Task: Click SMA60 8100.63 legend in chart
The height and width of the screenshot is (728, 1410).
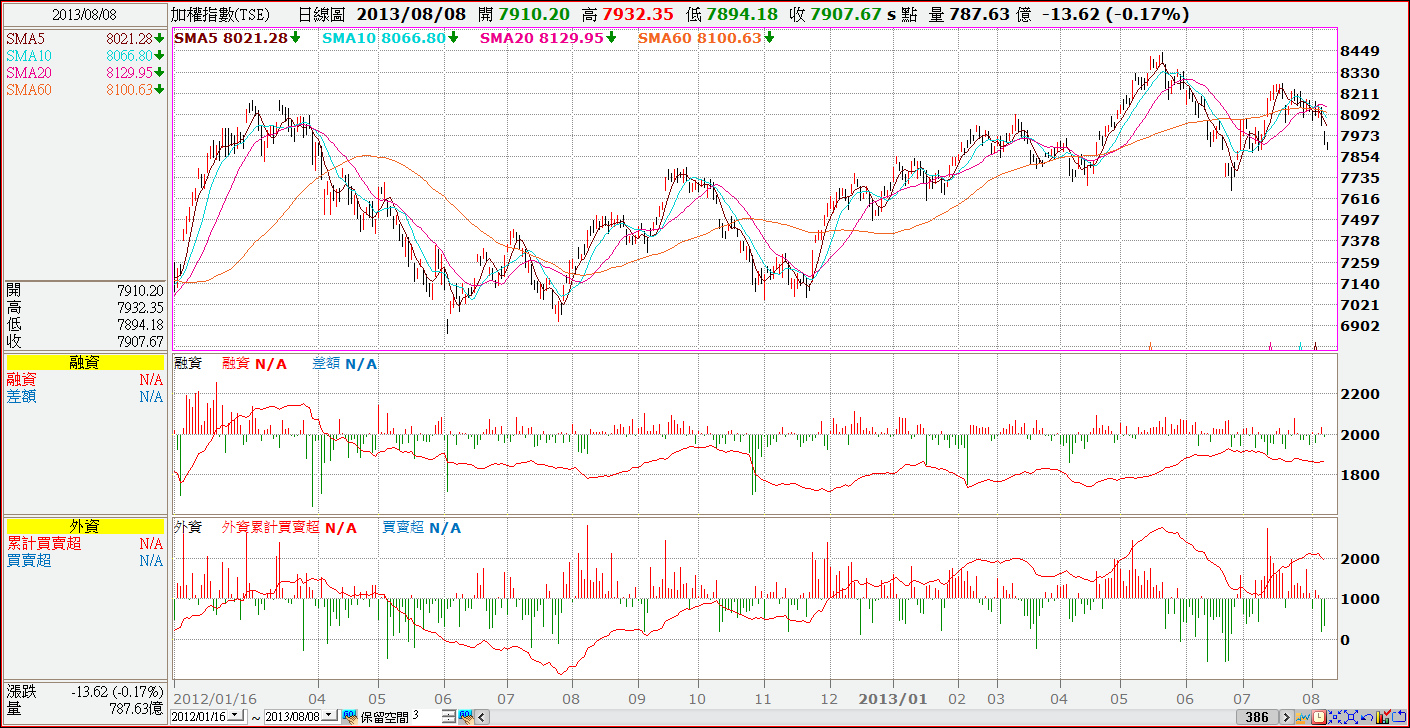Action: point(706,37)
